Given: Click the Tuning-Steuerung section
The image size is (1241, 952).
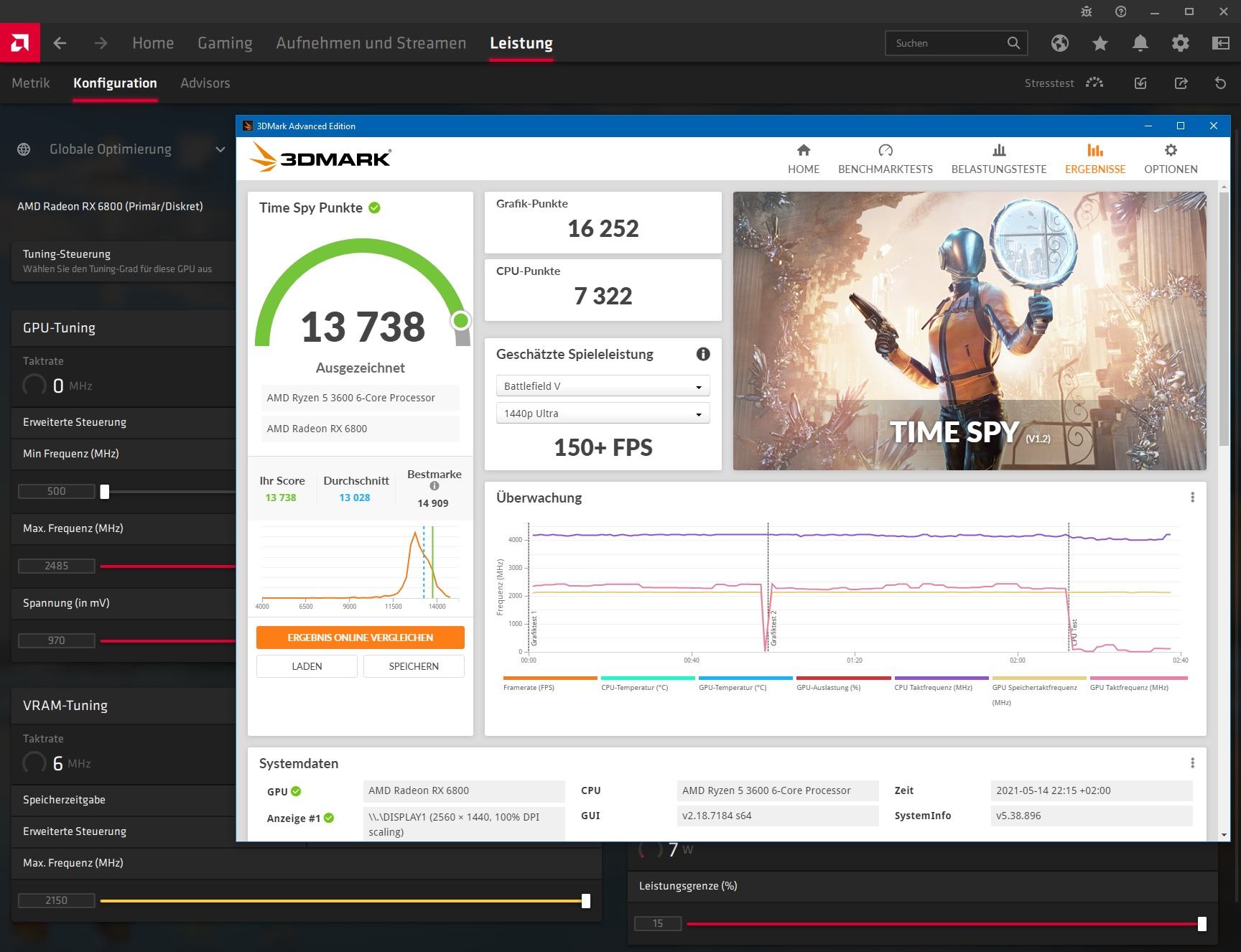Looking at the screenshot, I should 124,261.
